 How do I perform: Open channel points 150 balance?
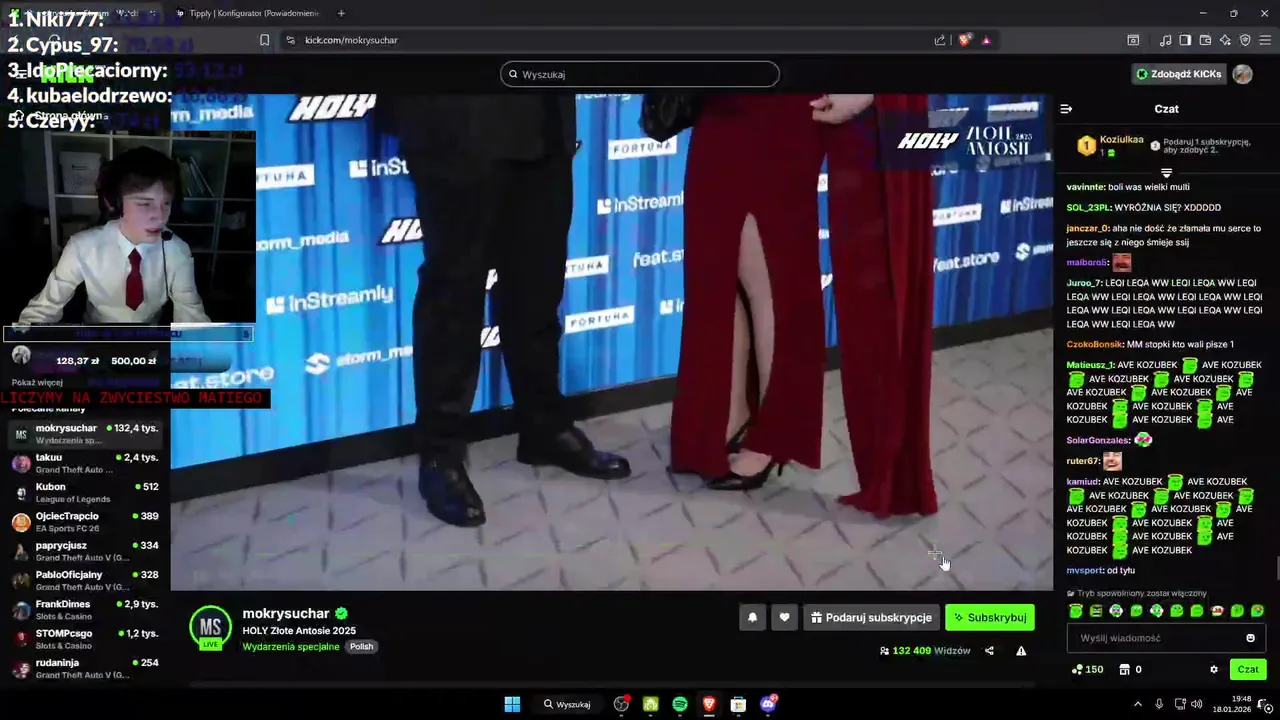[1088, 670]
